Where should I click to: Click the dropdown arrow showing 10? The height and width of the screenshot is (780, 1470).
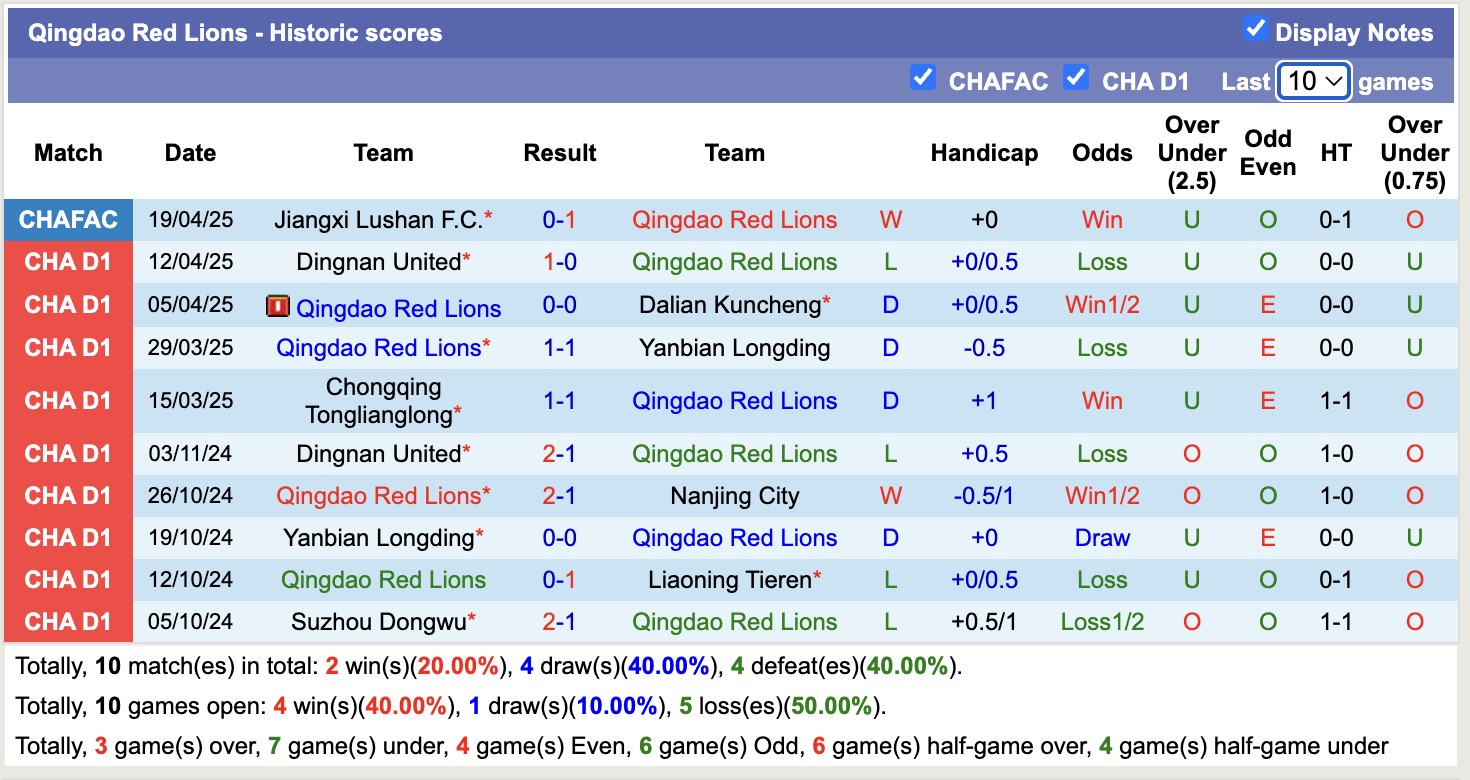[x=1336, y=81]
